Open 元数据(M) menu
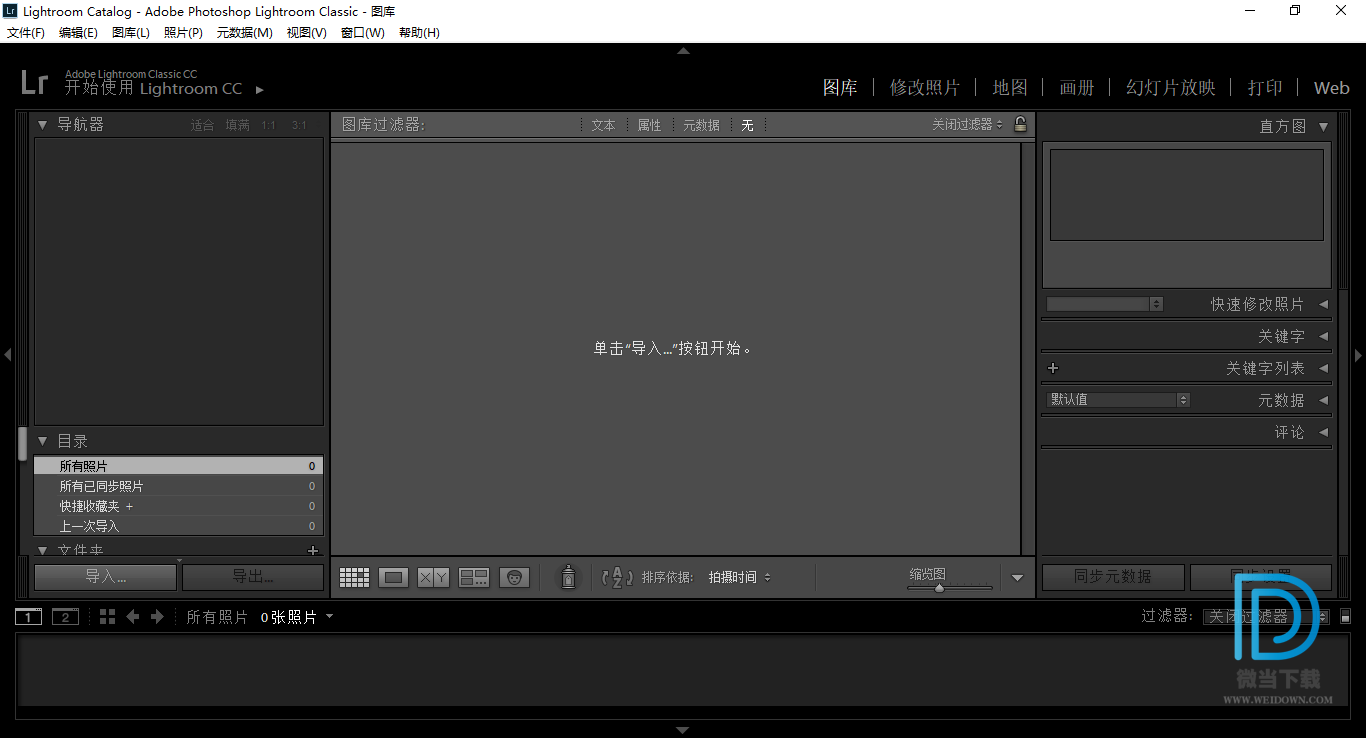1366x738 pixels. (244, 33)
